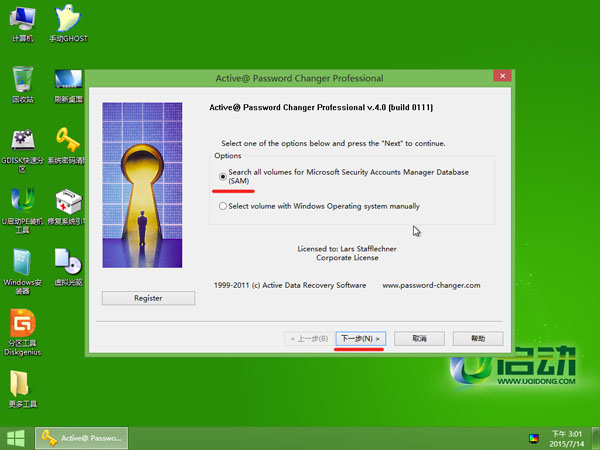Image resolution: width=600 pixels, height=450 pixels.
Task: Click the disabled Back (上一步) button
Action: (x=309, y=339)
